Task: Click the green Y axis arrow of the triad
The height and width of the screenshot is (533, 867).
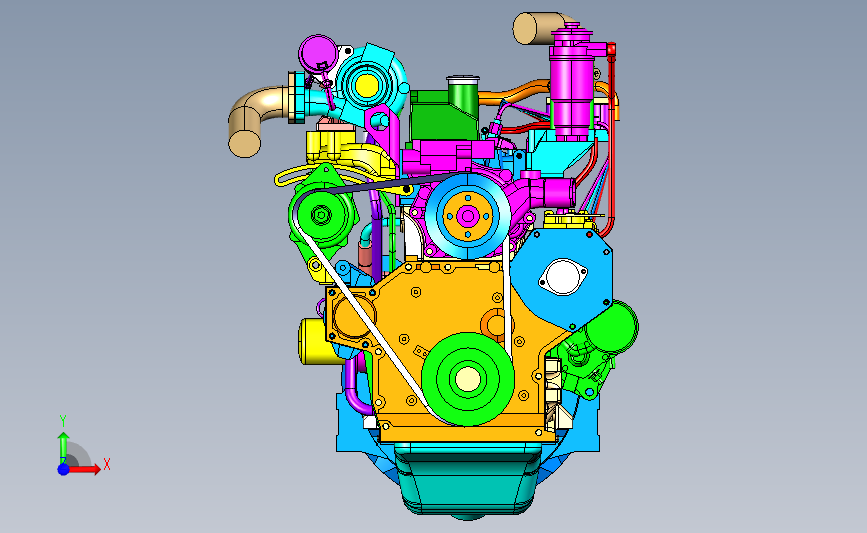Action: click(64, 448)
